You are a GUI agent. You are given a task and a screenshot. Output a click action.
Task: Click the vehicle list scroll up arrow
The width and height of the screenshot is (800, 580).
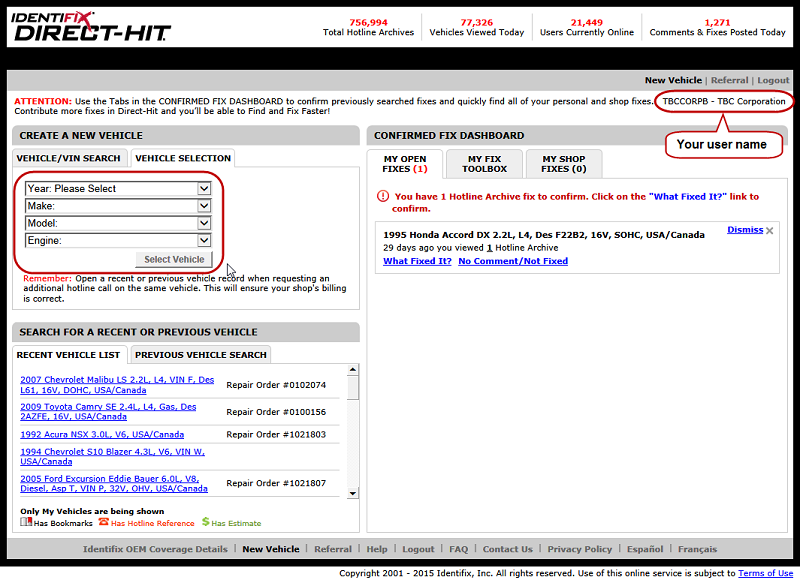click(353, 369)
